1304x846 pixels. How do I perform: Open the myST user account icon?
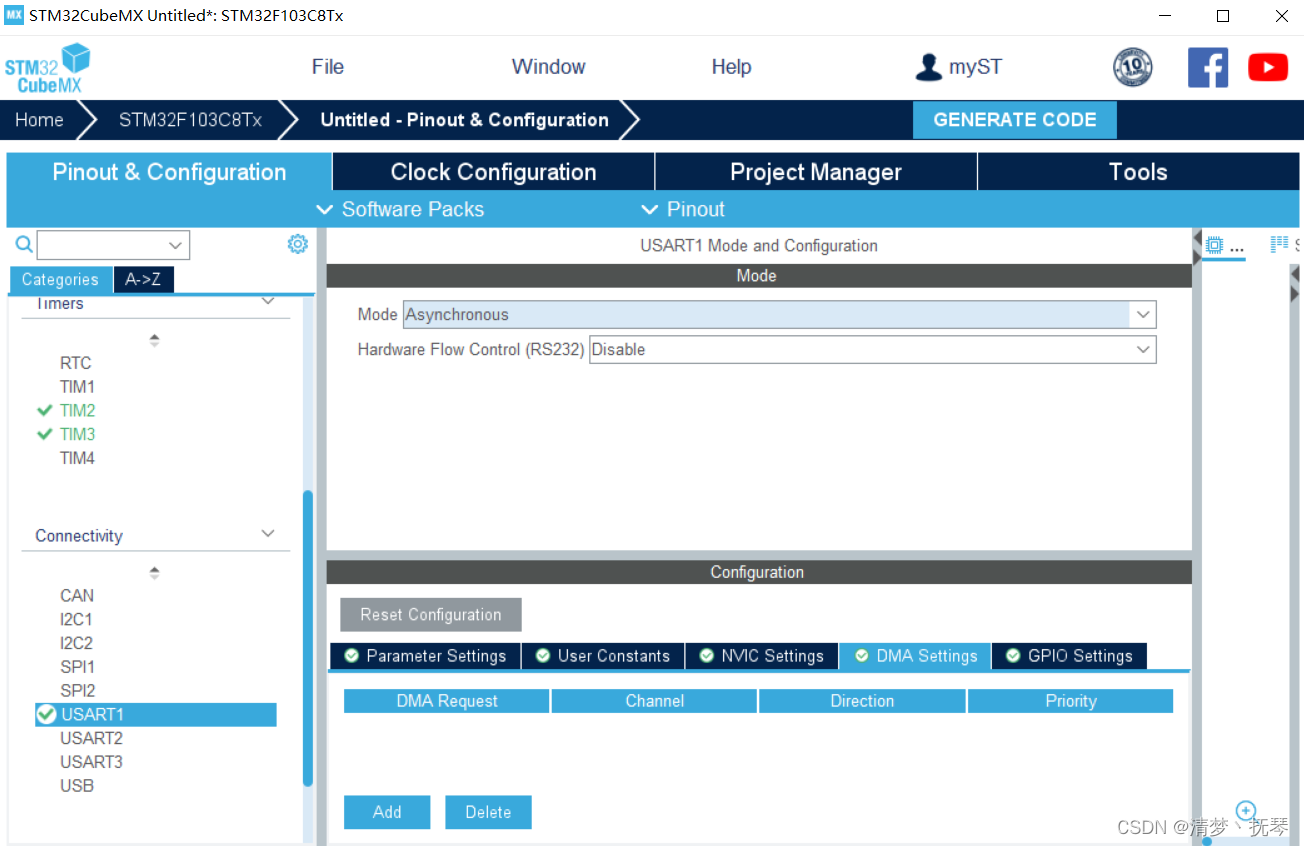click(x=929, y=67)
